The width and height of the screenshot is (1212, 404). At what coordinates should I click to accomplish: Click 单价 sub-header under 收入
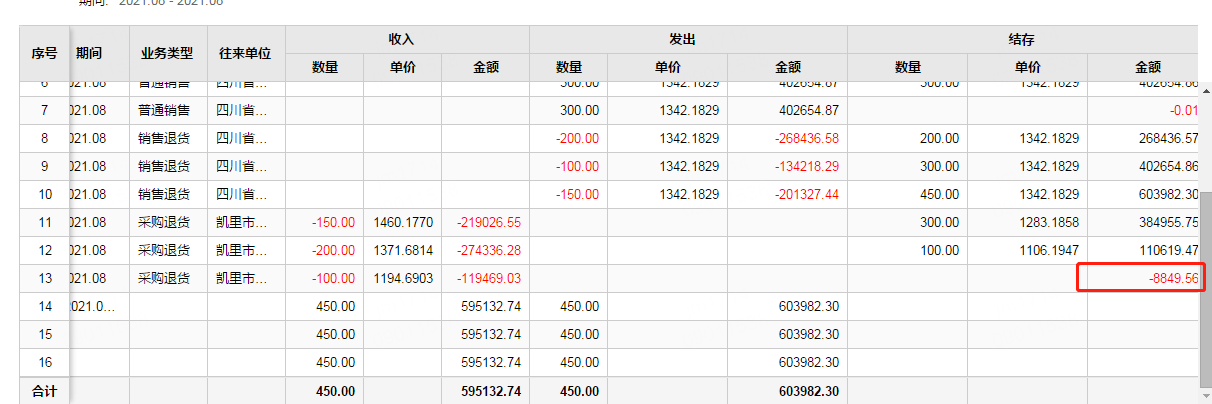402,67
